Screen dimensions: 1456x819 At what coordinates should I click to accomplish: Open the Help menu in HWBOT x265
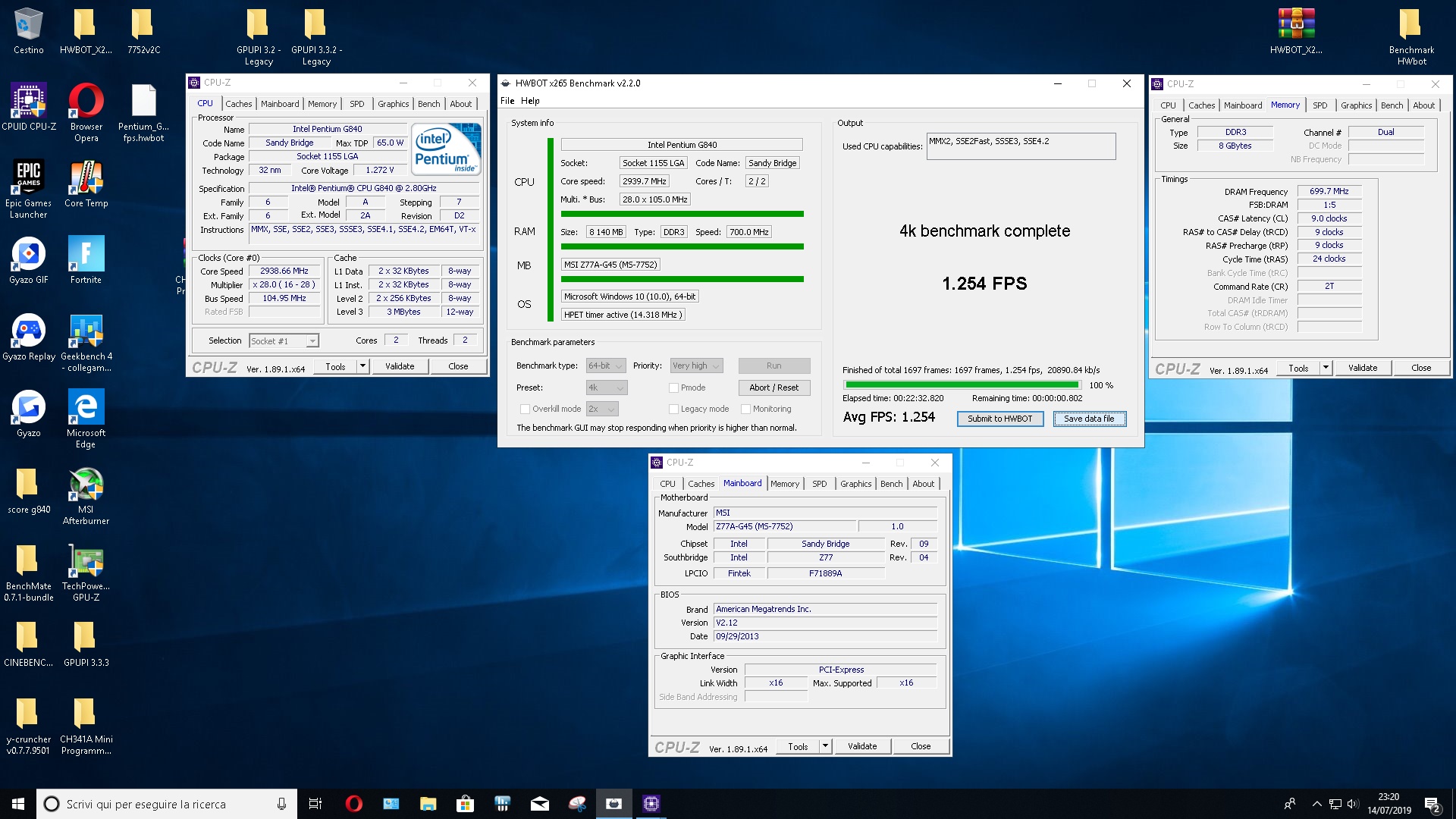(530, 101)
